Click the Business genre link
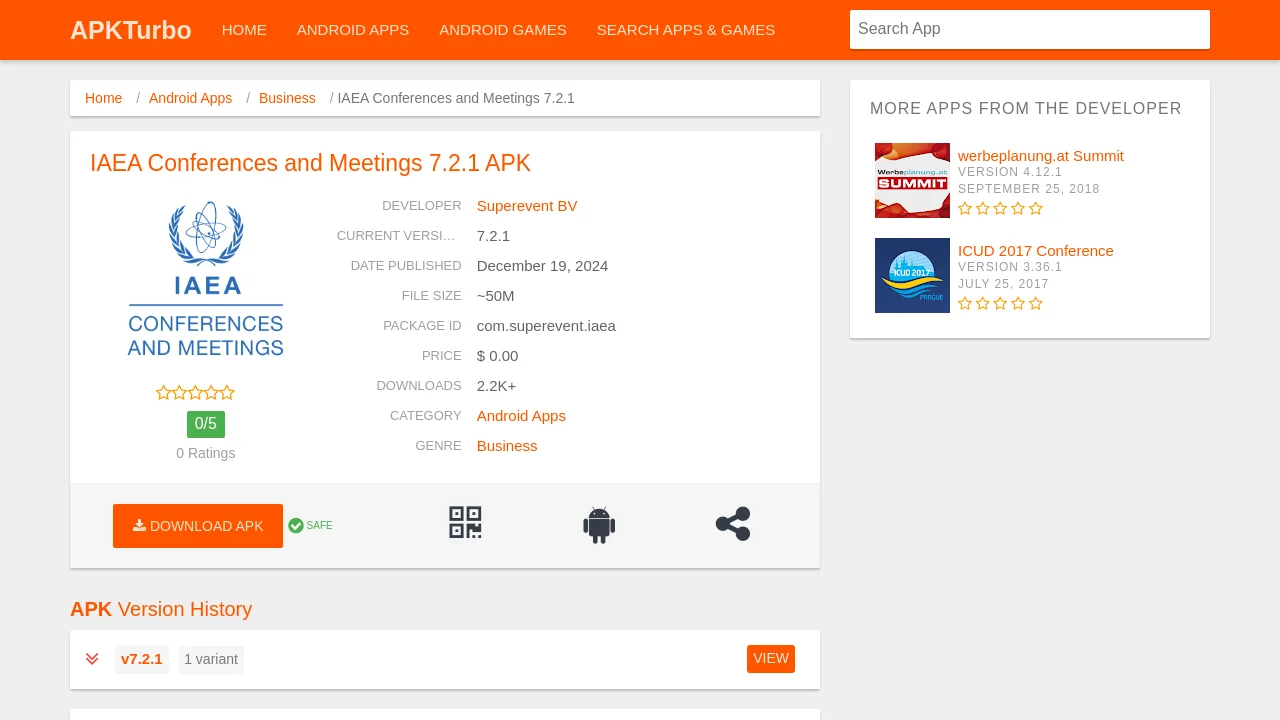This screenshot has height=720, width=1280. (x=507, y=446)
